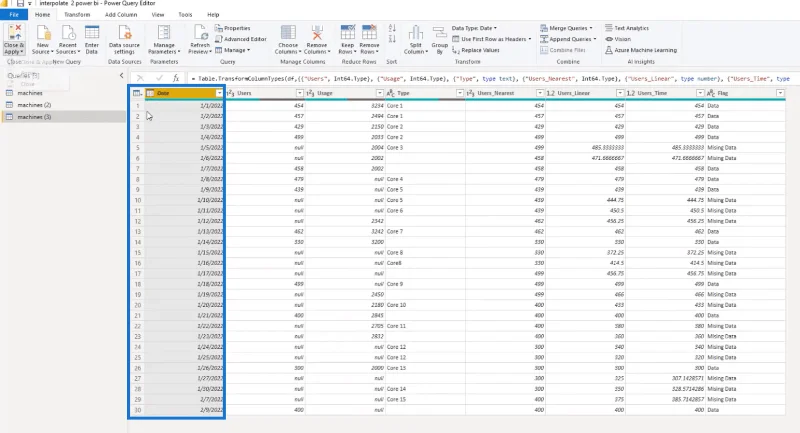Image resolution: width=800 pixels, height=433 pixels.
Task: Click the Refresh Preview icon
Action: pos(200,33)
